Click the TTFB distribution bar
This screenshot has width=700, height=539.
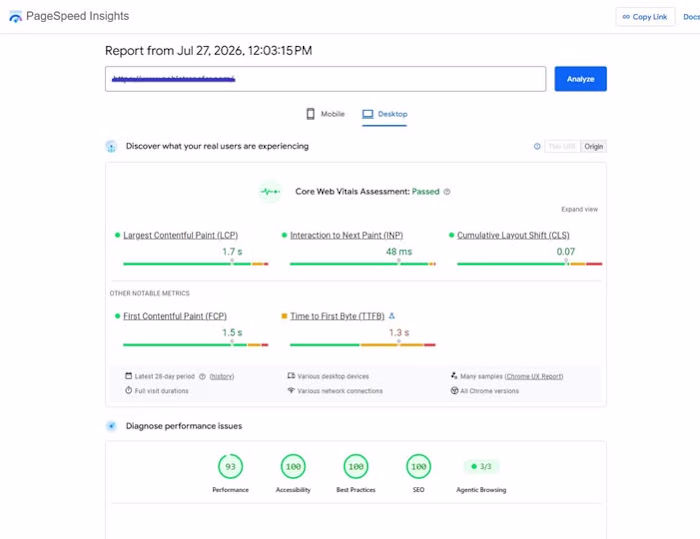(362, 345)
